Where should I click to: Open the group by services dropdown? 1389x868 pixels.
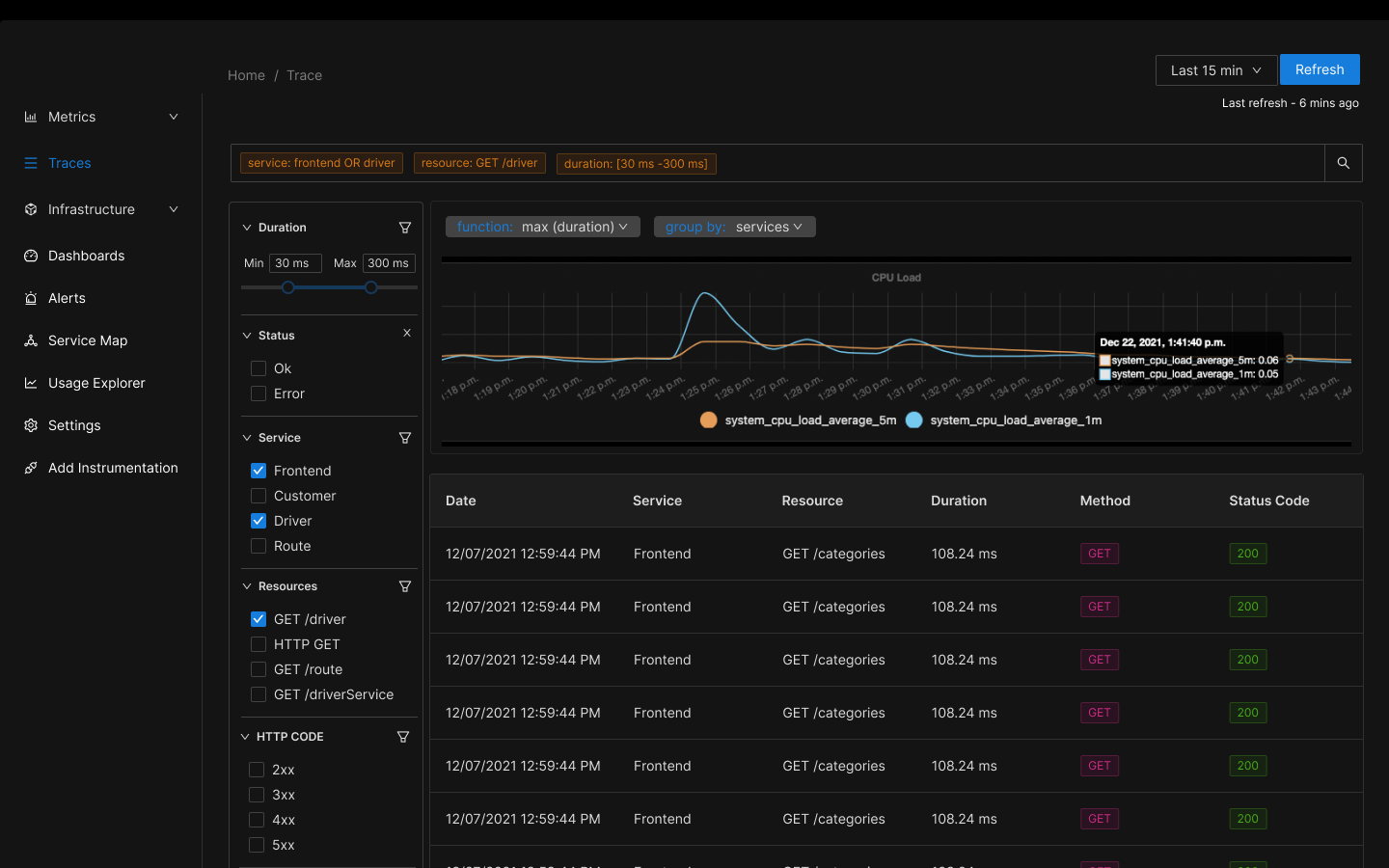(x=734, y=227)
